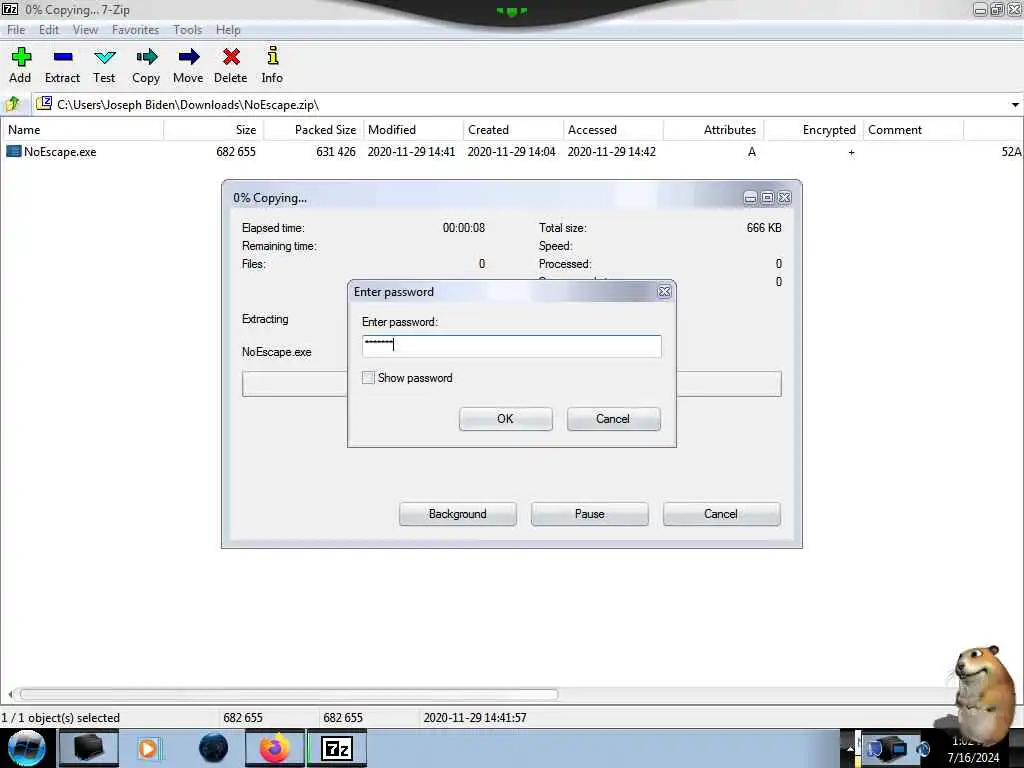This screenshot has width=1024, height=768.
Task: Open the media player taskbar icon
Action: (148, 748)
